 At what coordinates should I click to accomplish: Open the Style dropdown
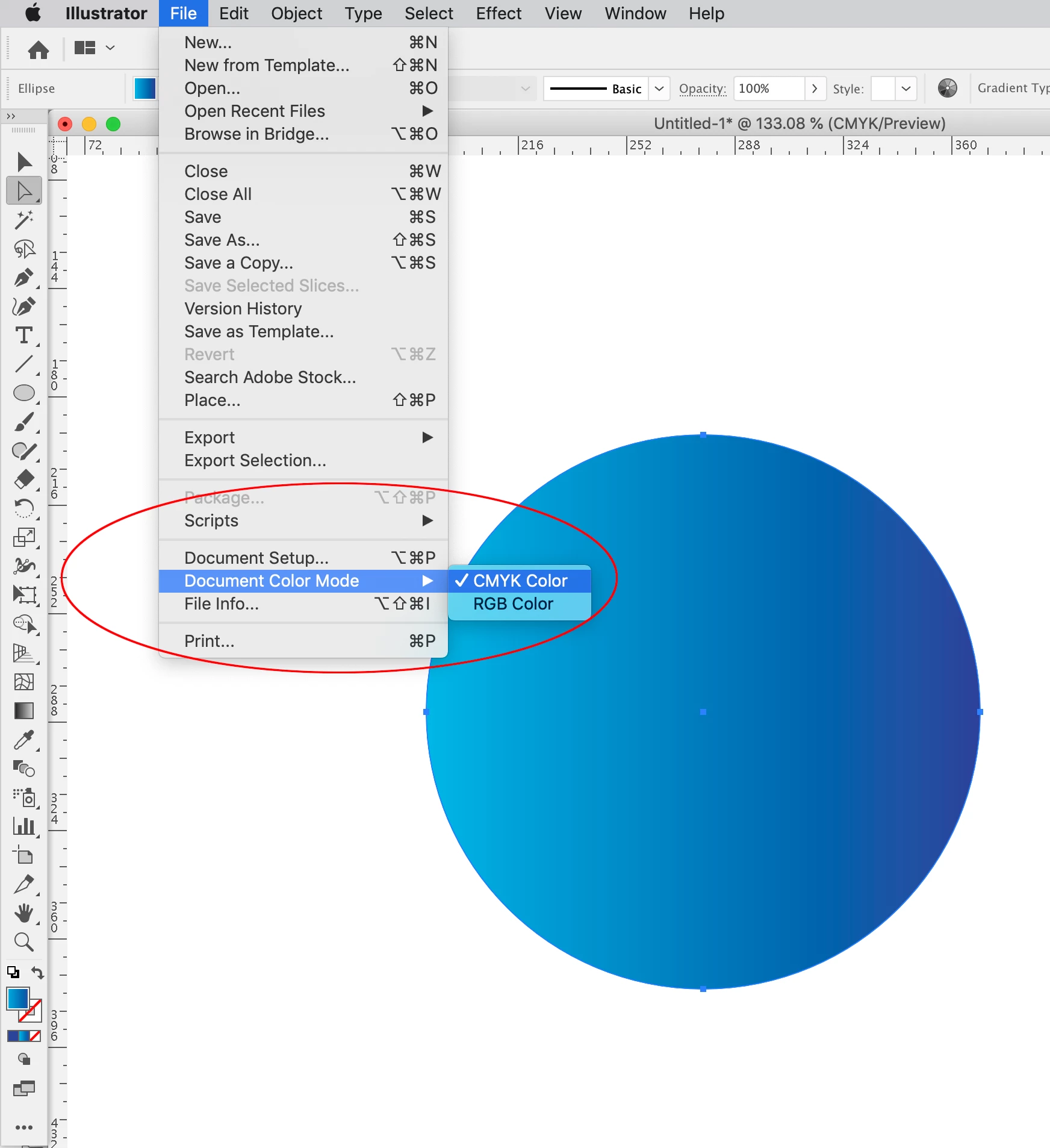click(x=906, y=89)
